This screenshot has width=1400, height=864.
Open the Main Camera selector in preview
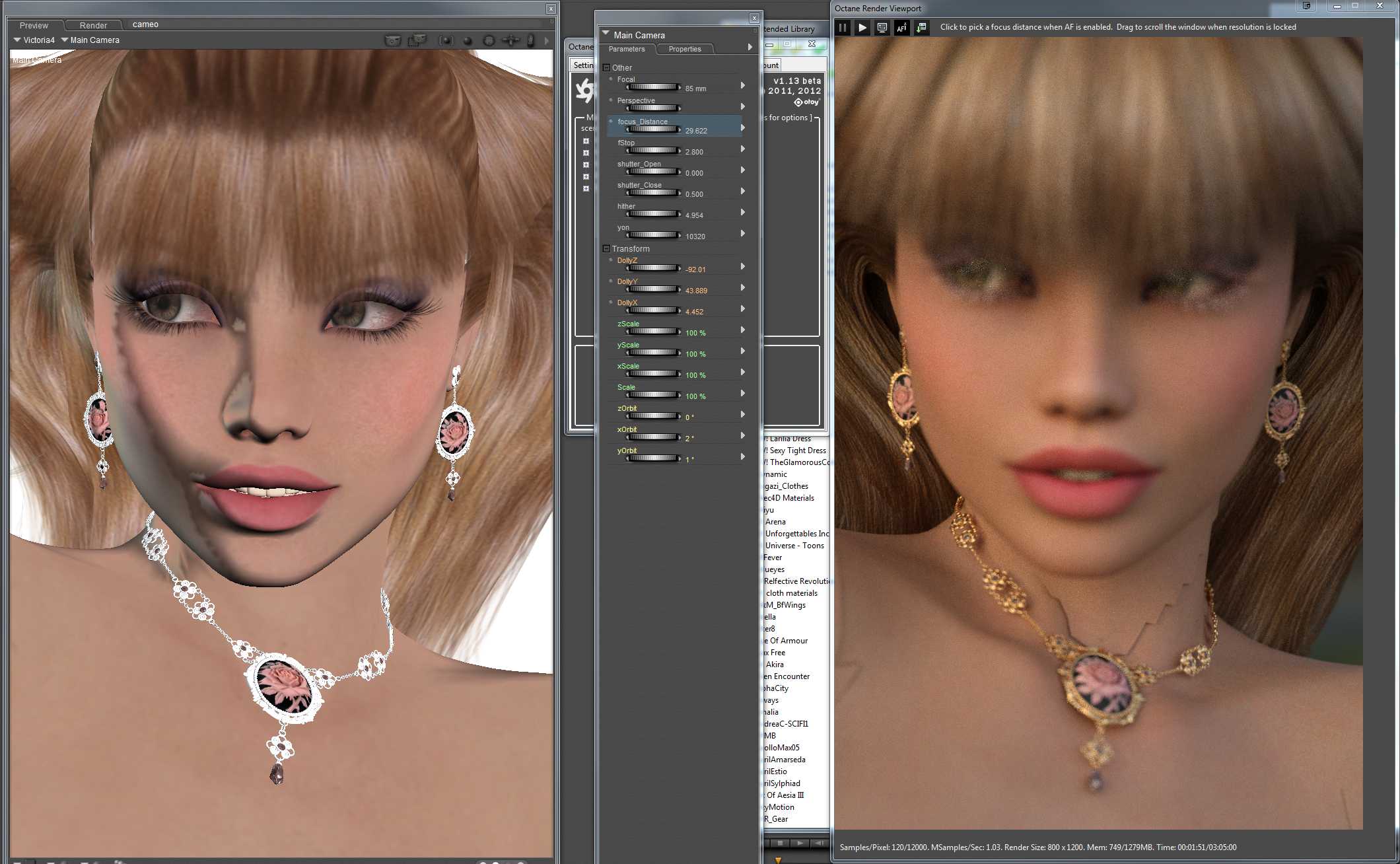[90, 40]
